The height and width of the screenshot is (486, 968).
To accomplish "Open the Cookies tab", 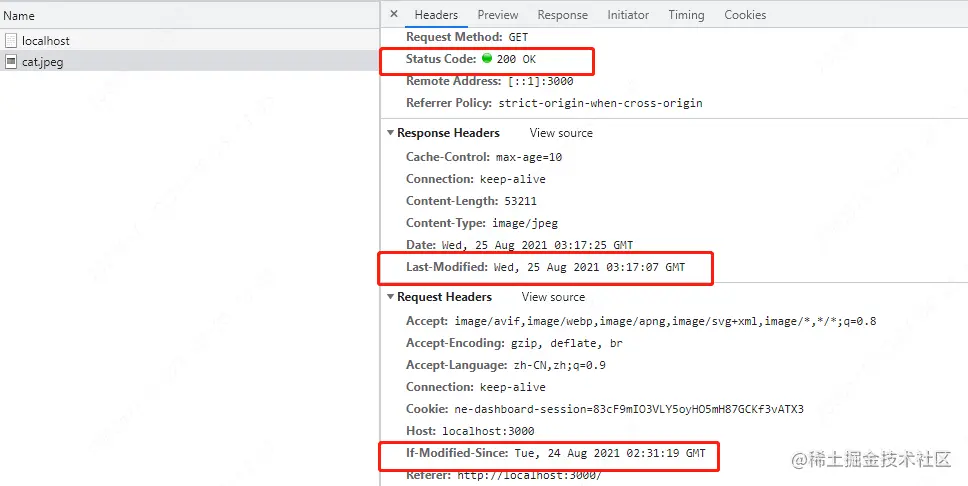I will pos(745,15).
